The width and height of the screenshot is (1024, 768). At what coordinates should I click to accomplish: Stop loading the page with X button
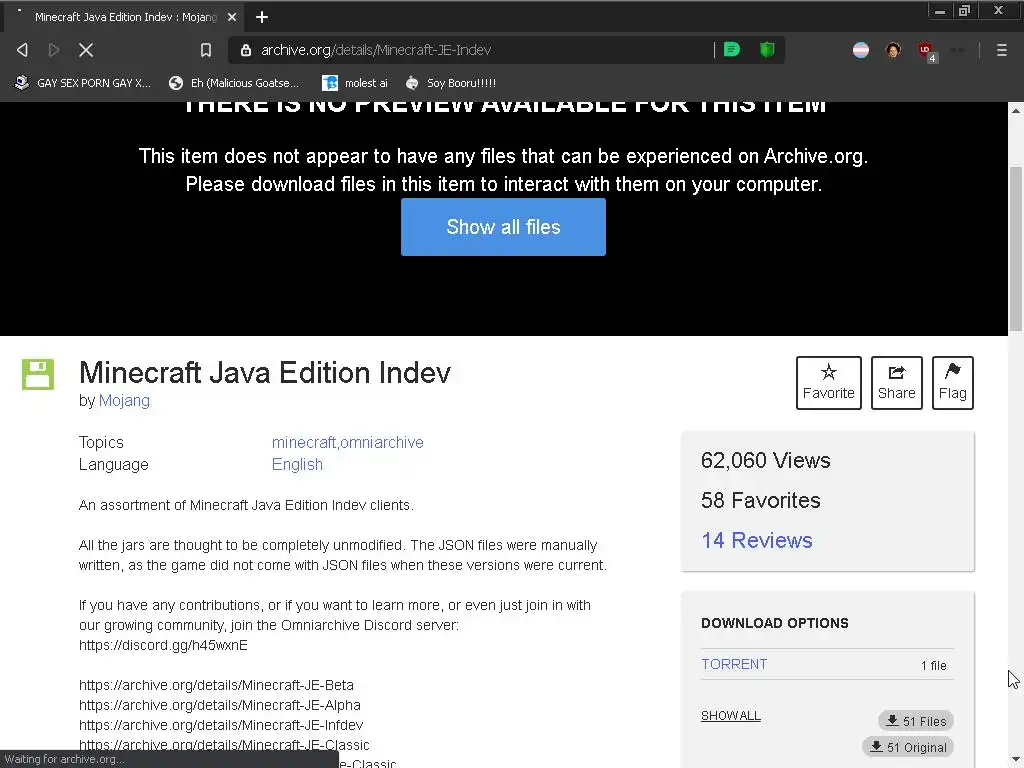[x=86, y=50]
